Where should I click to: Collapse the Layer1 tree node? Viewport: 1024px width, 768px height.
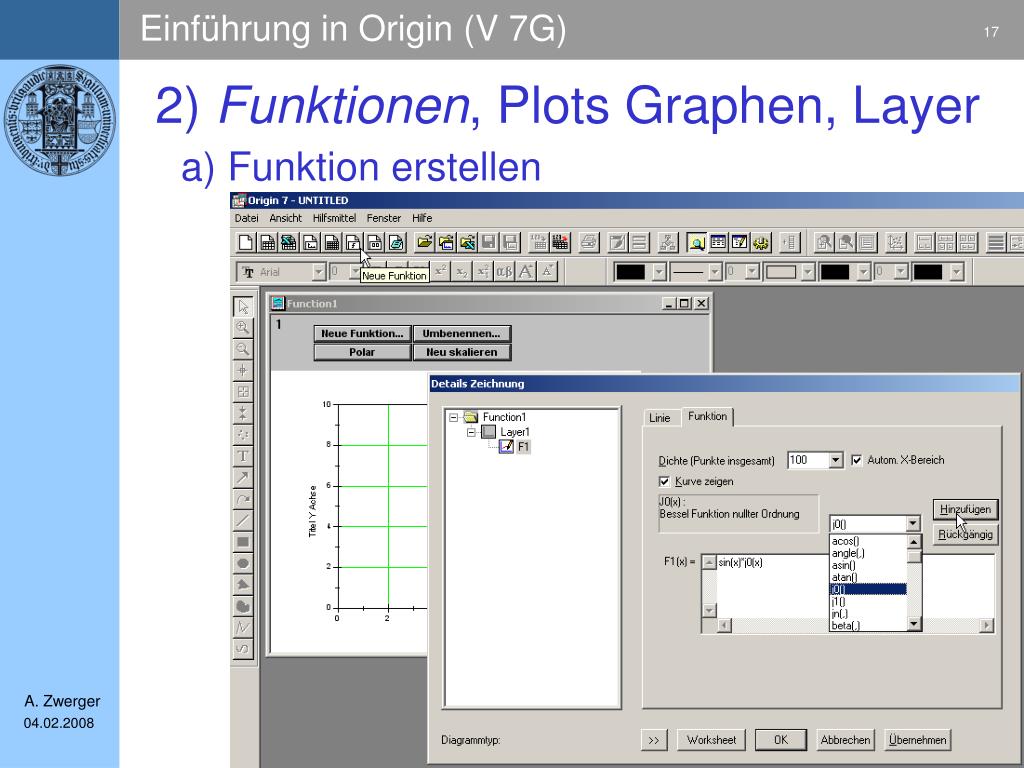tap(471, 432)
